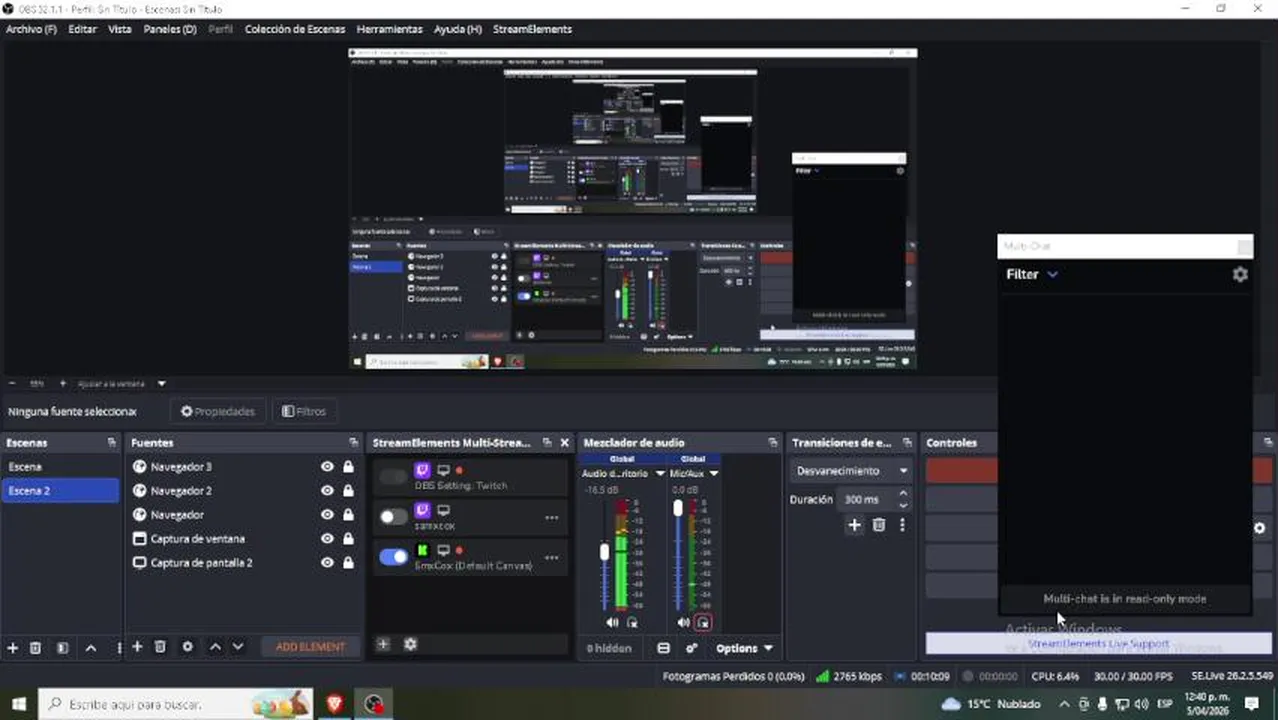Close the StreamElements Multi-Stream dock
1278x720 pixels.
tap(564, 442)
